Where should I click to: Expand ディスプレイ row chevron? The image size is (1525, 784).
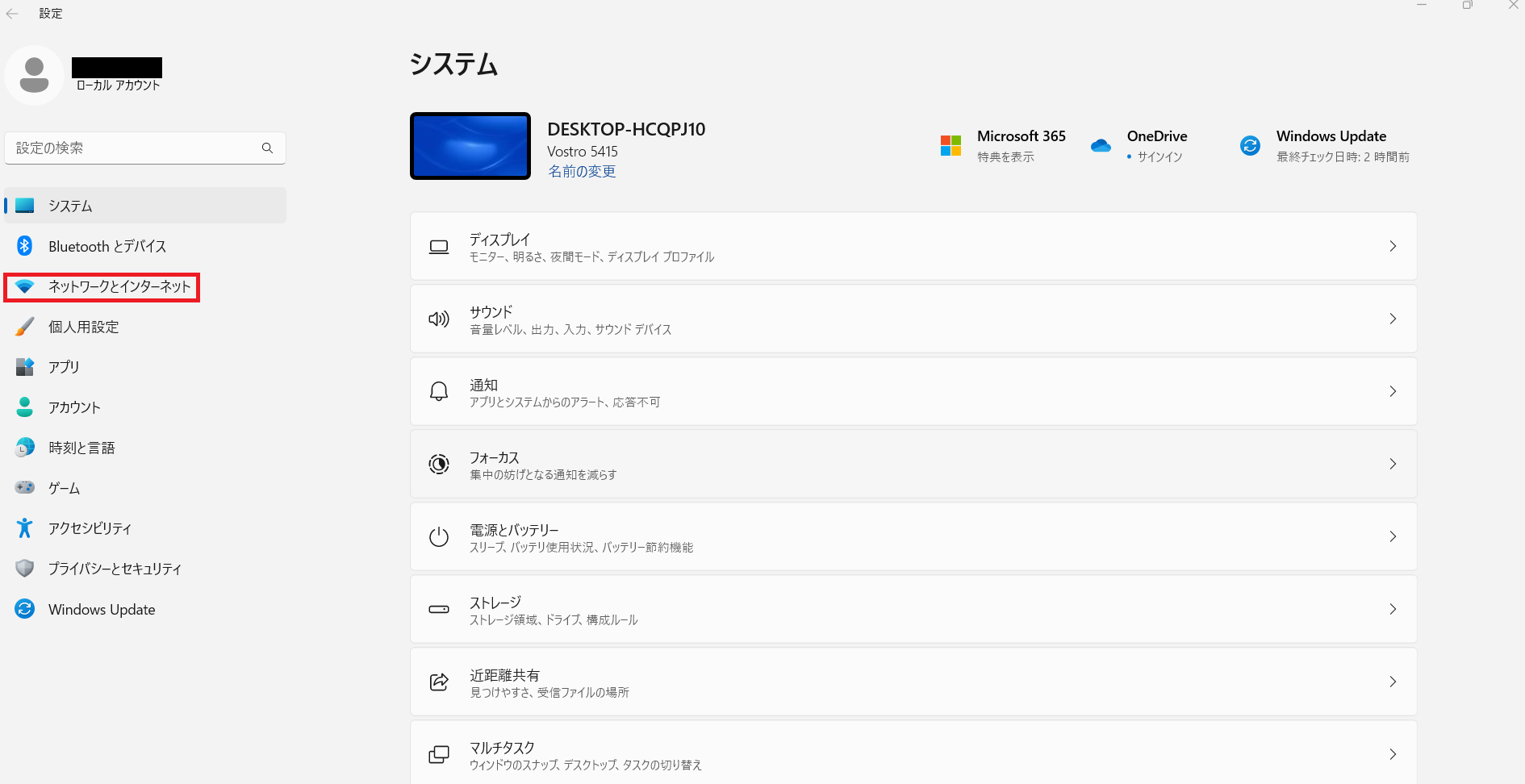(1393, 246)
